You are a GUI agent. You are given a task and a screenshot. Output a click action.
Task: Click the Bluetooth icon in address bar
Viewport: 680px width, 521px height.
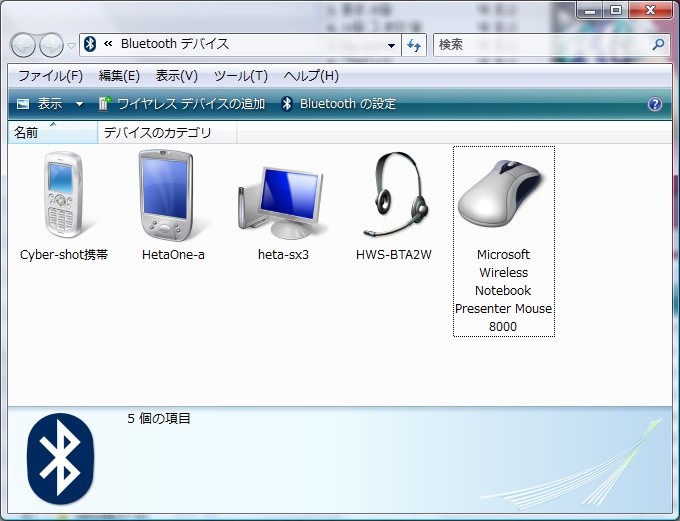pos(89,44)
